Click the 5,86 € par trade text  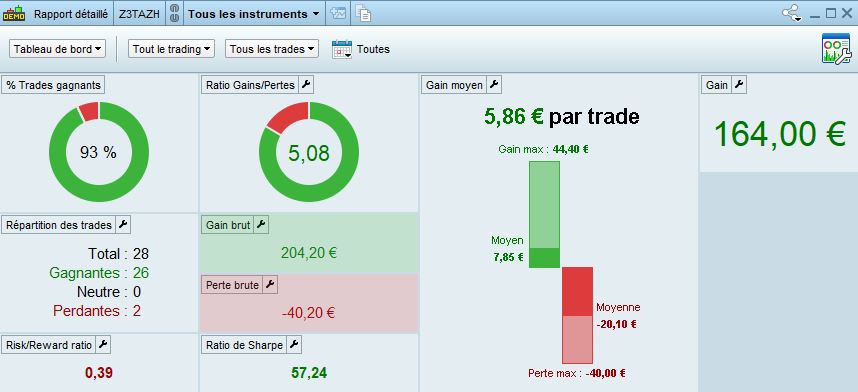click(x=562, y=117)
